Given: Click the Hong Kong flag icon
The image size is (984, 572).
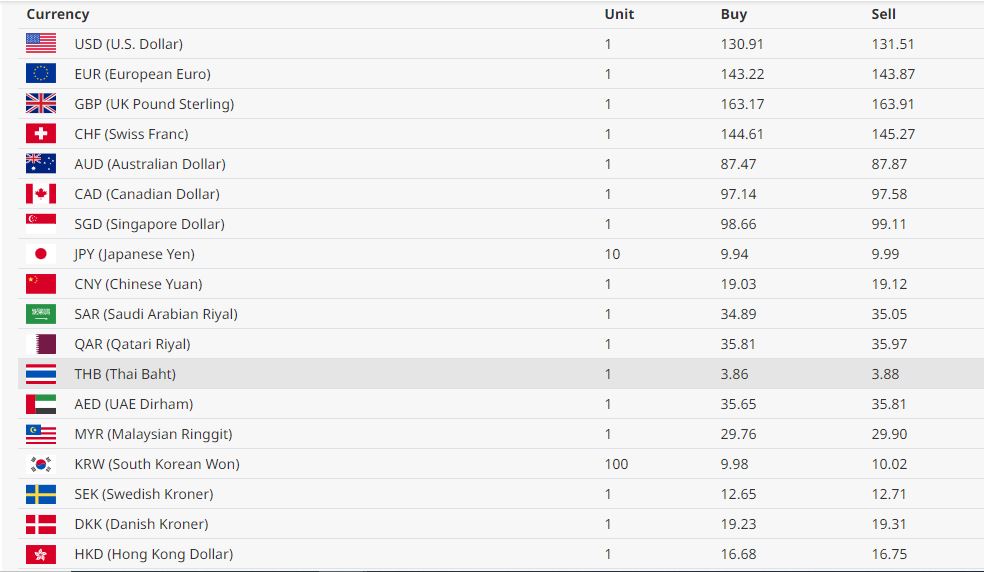Looking at the screenshot, I should [41, 554].
